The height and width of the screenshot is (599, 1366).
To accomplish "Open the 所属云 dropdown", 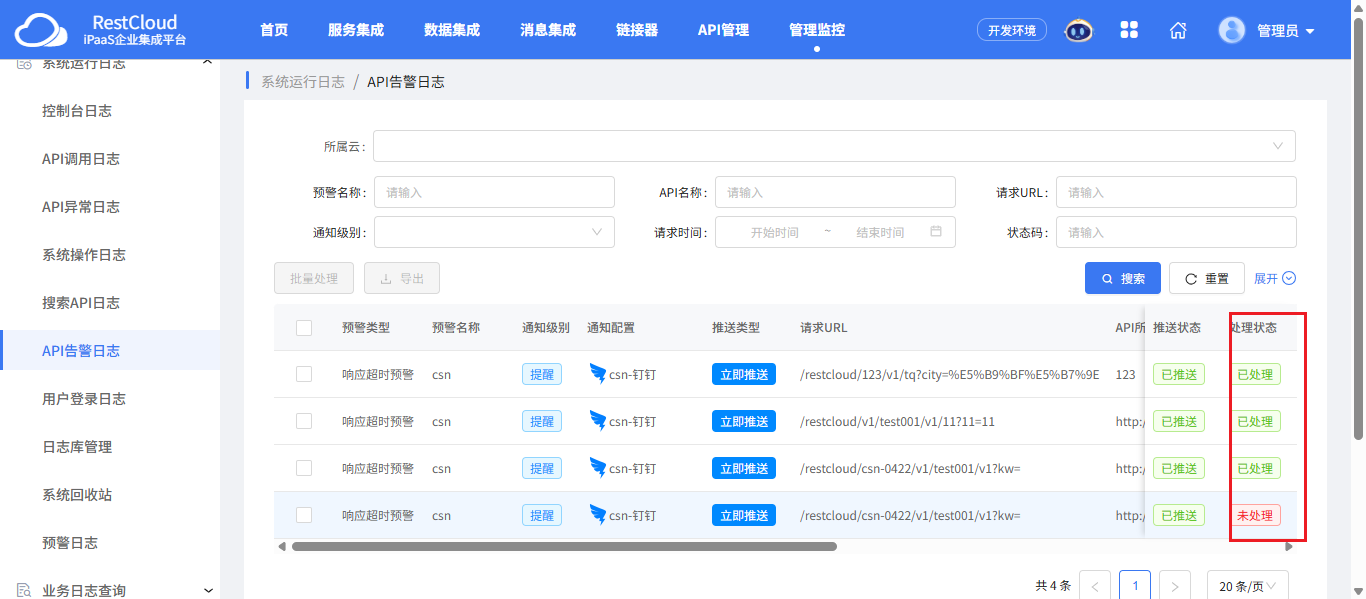I will 834,146.
